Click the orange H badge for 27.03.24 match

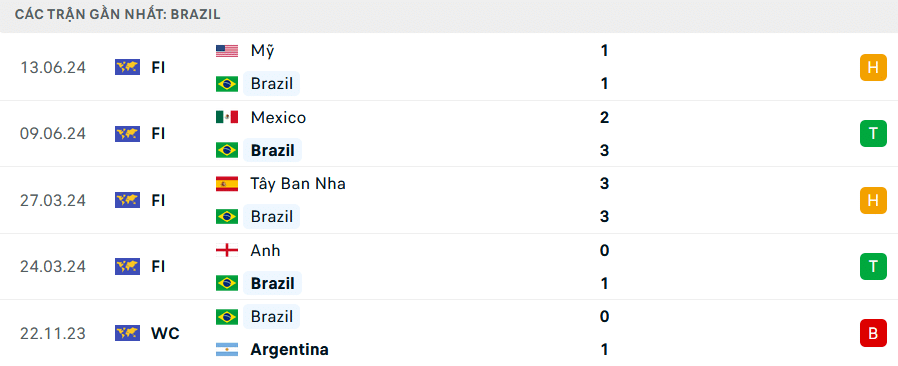873,200
